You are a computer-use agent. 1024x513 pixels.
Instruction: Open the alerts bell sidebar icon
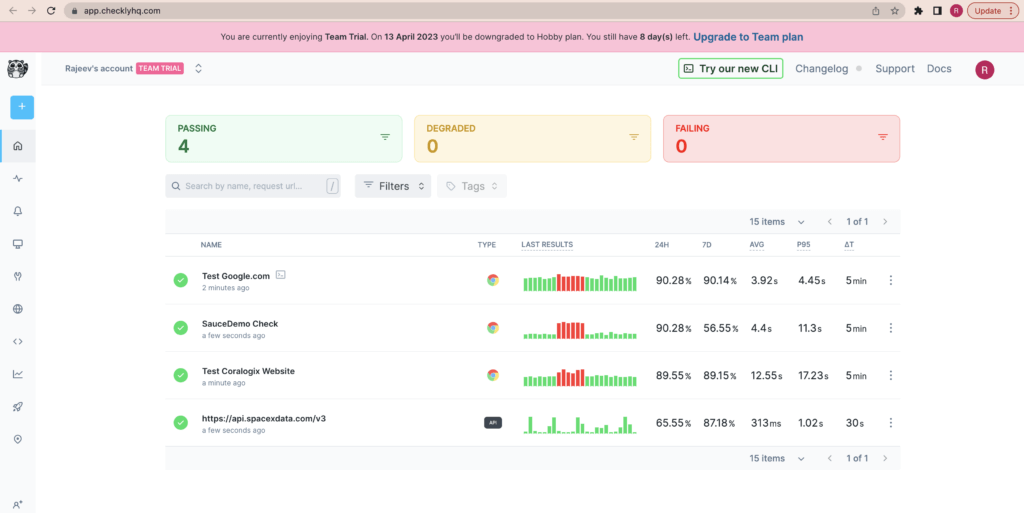tap(18, 211)
